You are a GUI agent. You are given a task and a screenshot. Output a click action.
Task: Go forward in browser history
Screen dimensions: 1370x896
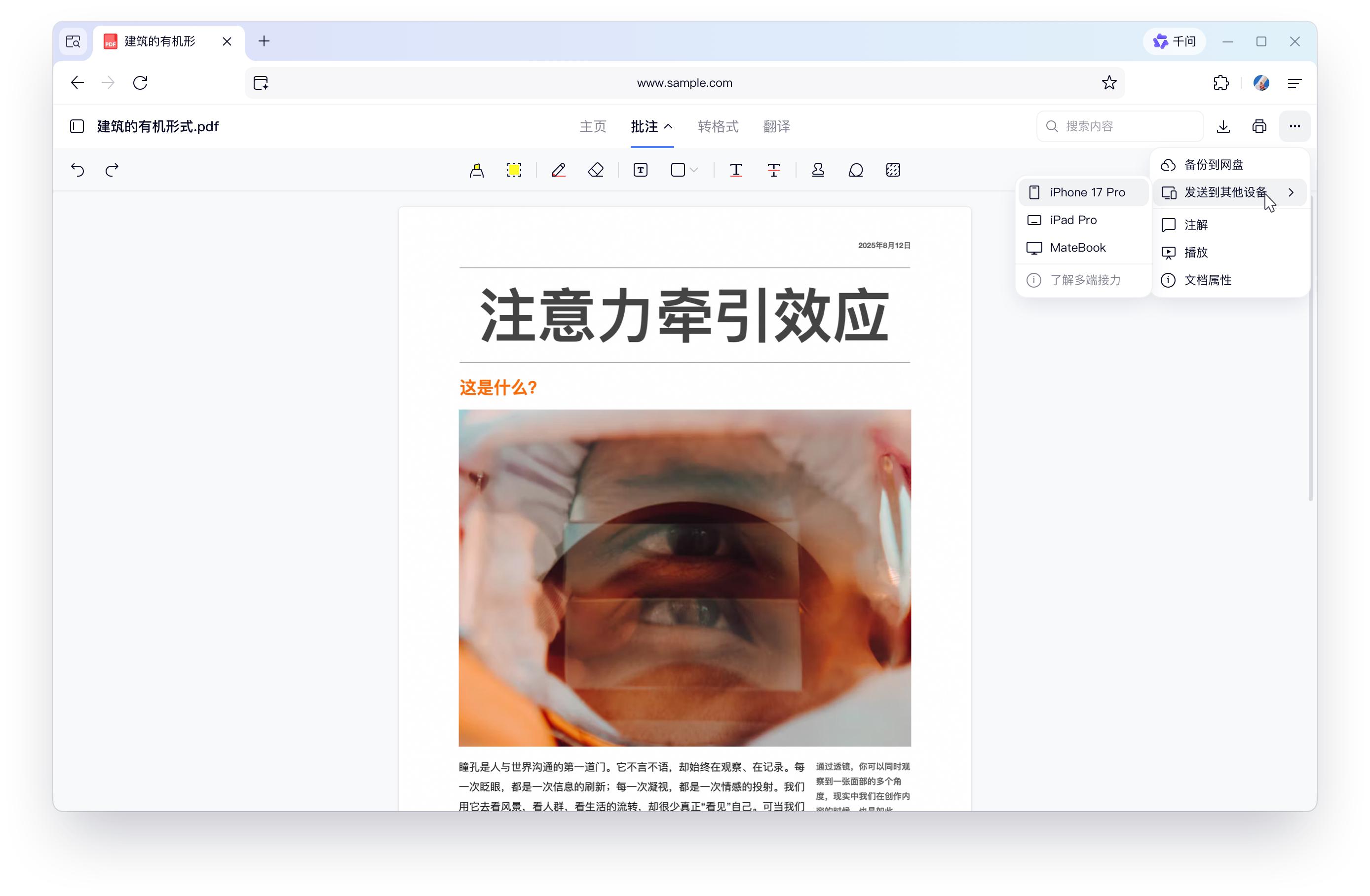pyautogui.click(x=108, y=83)
